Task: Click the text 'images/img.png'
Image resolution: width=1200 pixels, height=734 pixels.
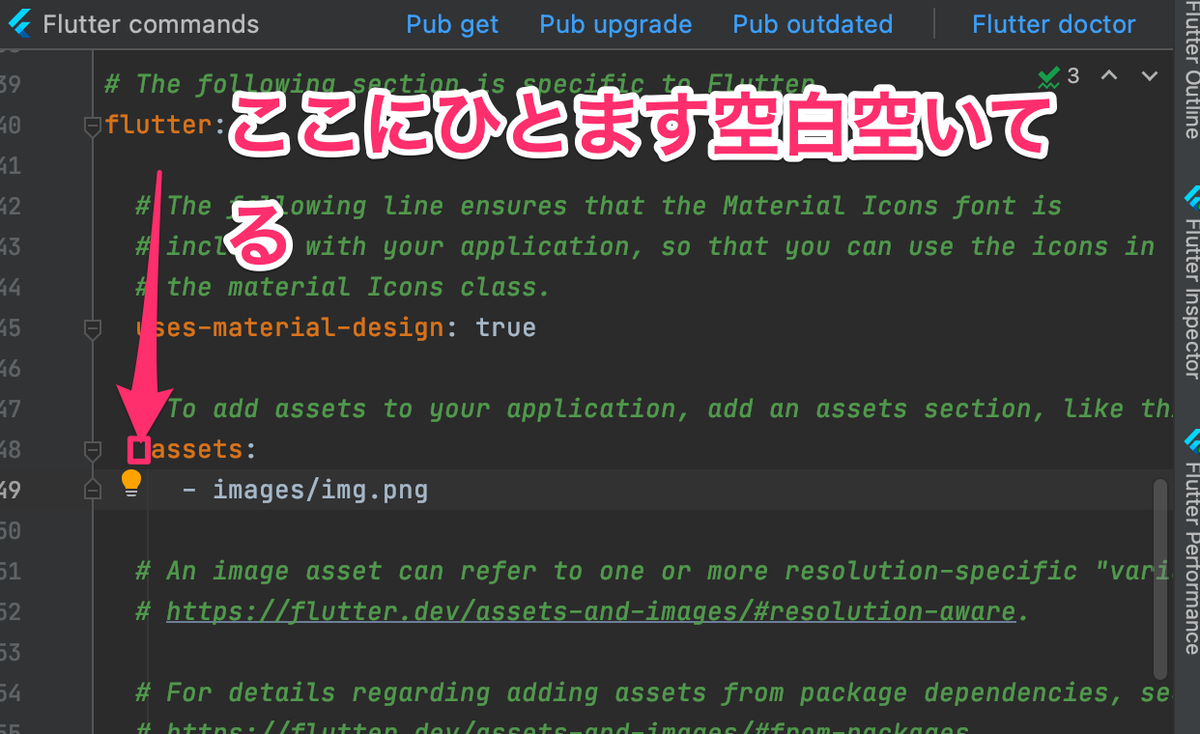Action: [x=320, y=491]
